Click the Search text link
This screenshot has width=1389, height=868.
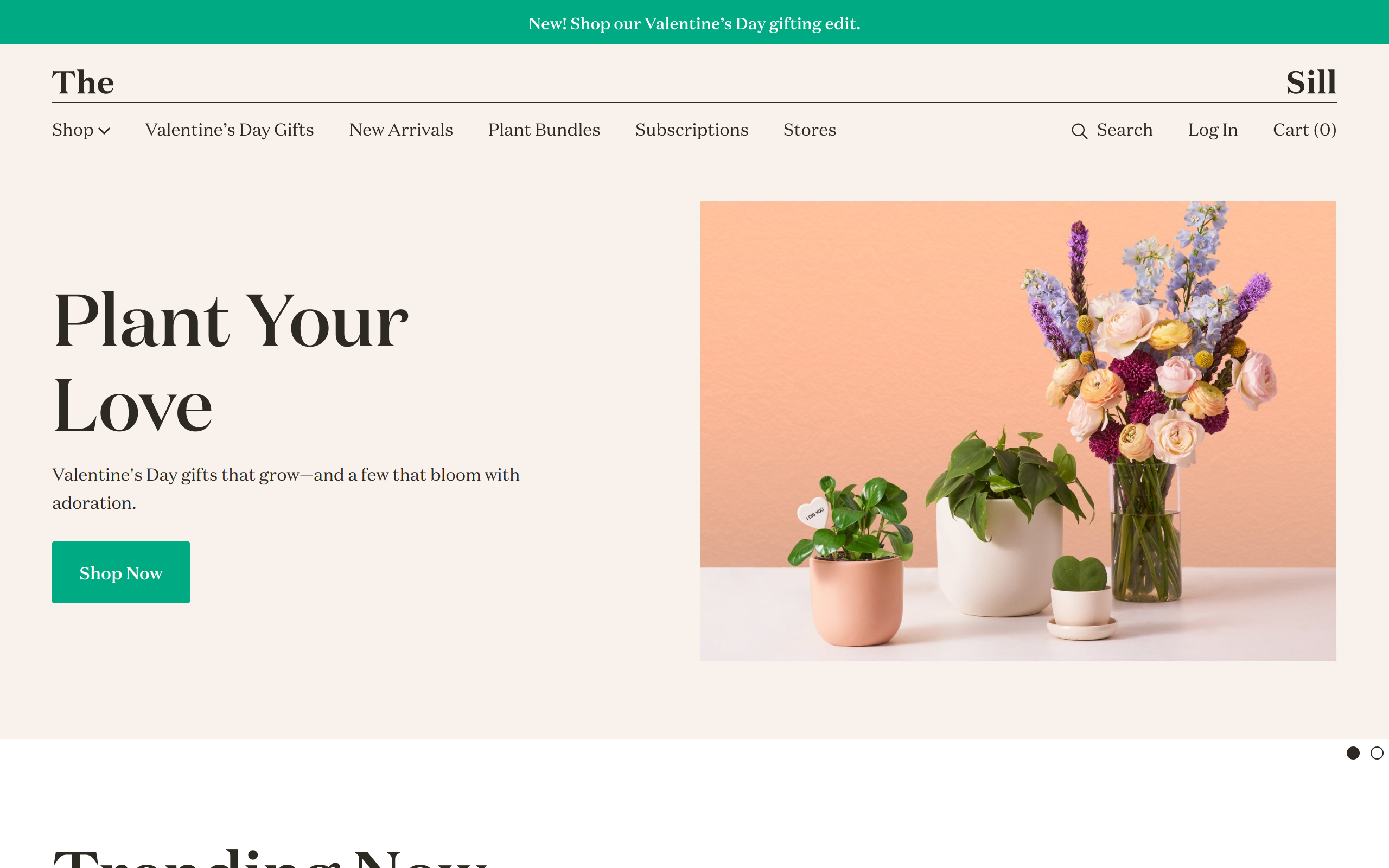(1124, 130)
